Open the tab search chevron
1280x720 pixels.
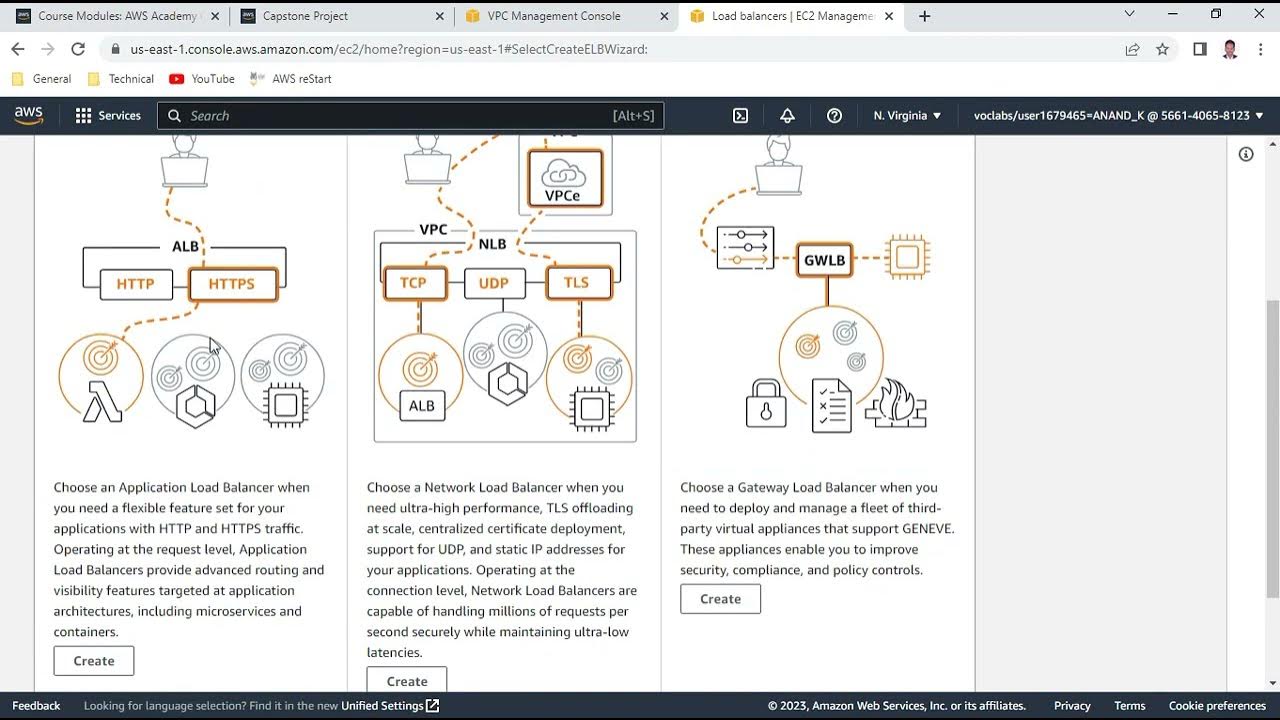1129,14
